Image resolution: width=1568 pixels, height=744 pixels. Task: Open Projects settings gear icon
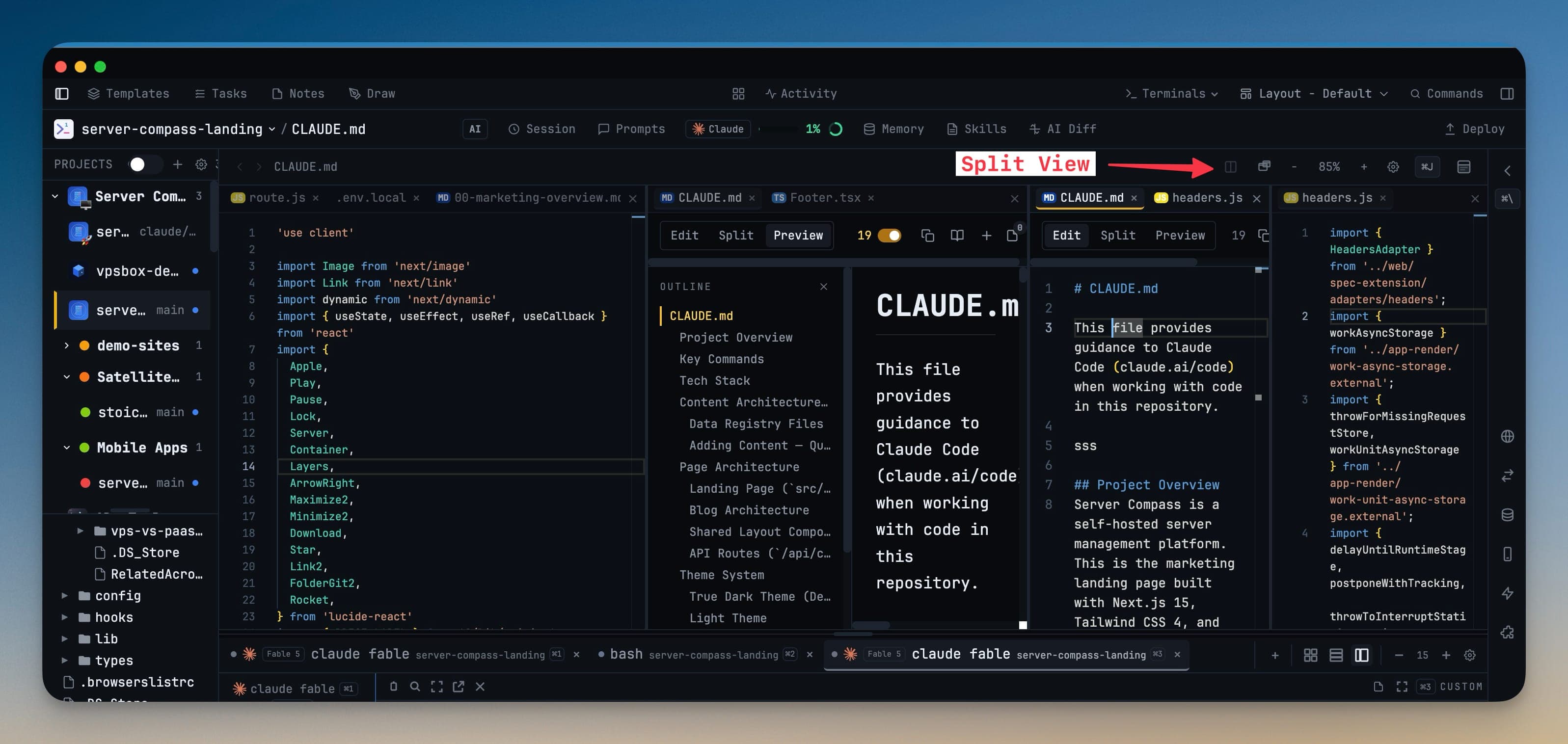[201, 164]
